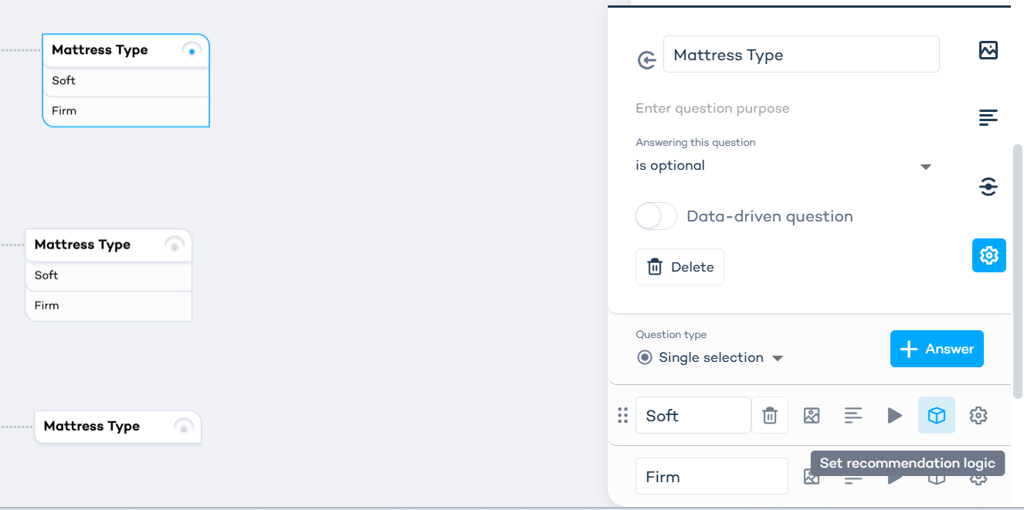Click the play arrow icon for Soft answer
Screen dimensions: 1024x510
(x=894, y=416)
